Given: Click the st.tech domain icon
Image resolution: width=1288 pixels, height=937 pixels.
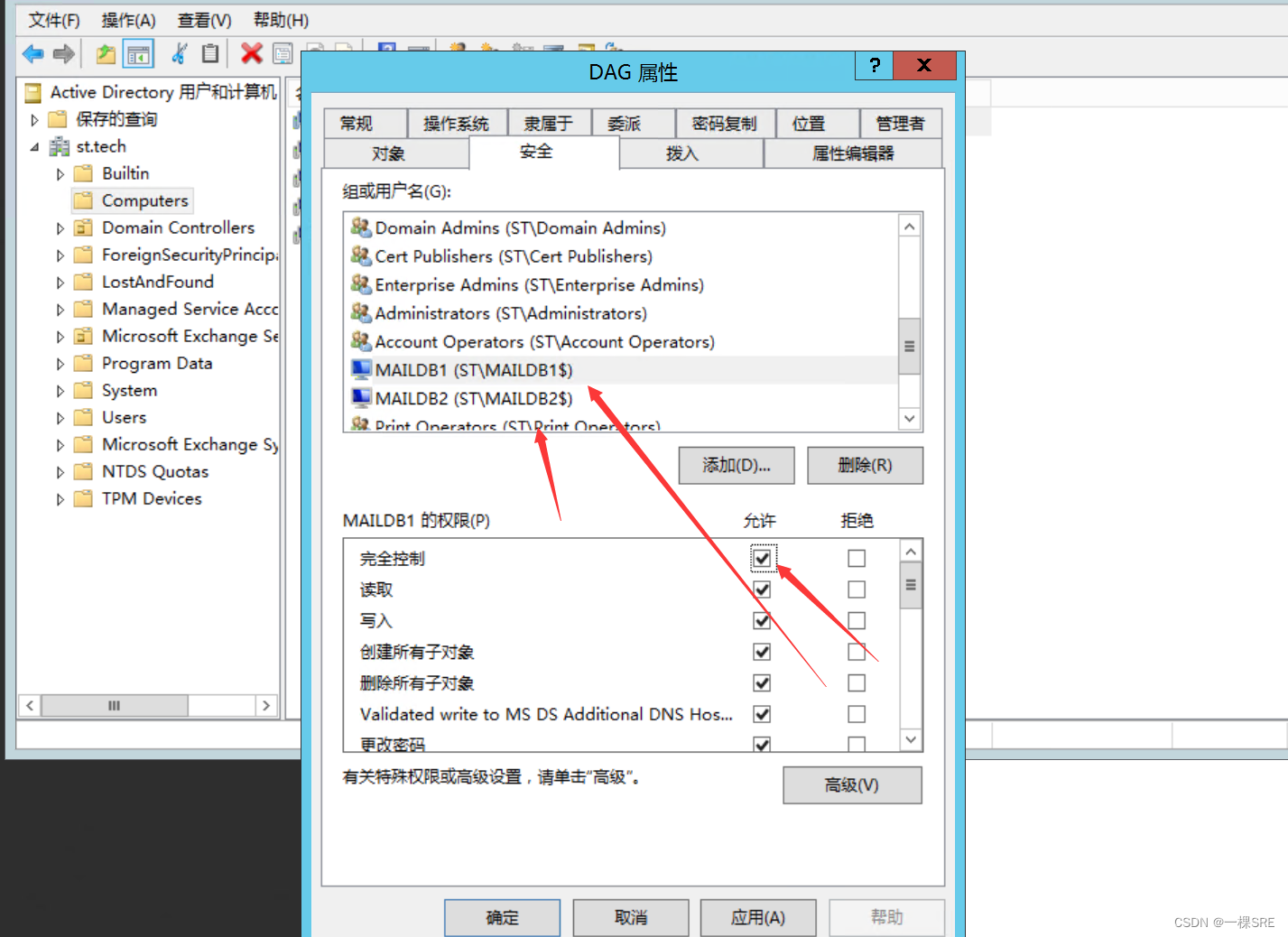Looking at the screenshot, I should point(60,146).
